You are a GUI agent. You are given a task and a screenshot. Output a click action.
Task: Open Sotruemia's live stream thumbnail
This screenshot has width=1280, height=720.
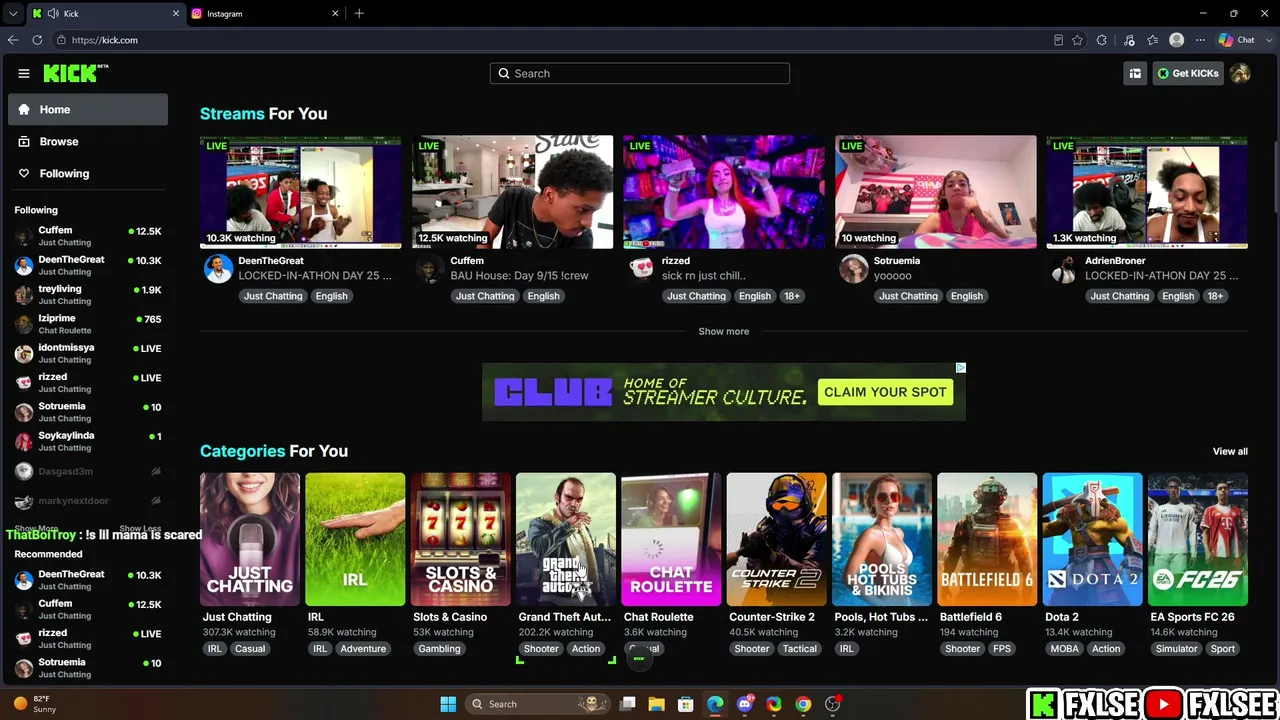click(936, 192)
